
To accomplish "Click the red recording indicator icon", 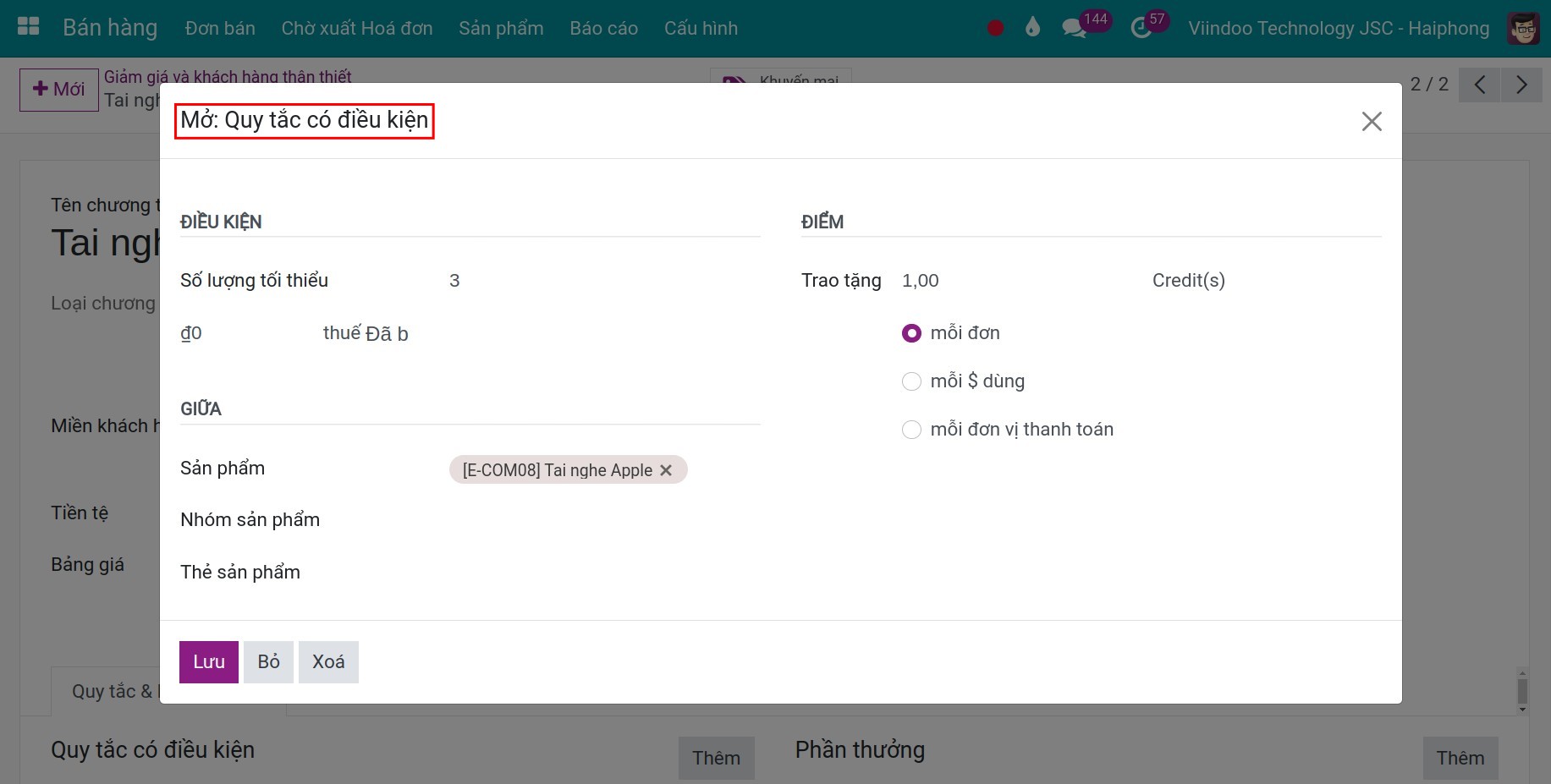I will (x=995, y=28).
